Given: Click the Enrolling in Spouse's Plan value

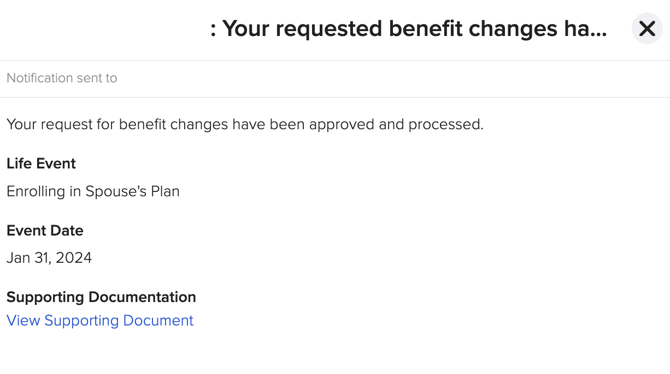Looking at the screenshot, I should point(93,191).
